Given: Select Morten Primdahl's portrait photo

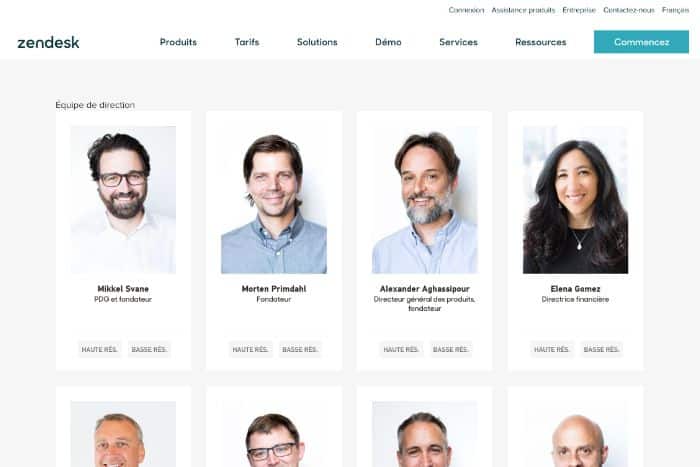Looking at the screenshot, I should pyautogui.click(x=274, y=200).
